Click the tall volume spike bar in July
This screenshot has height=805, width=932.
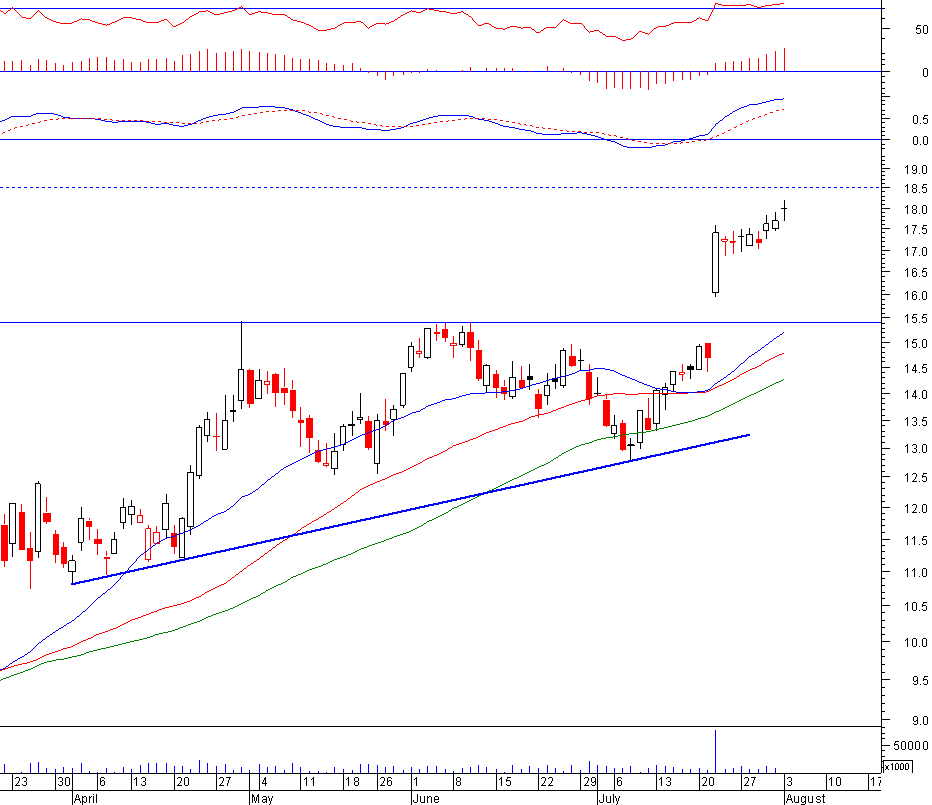(715, 751)
